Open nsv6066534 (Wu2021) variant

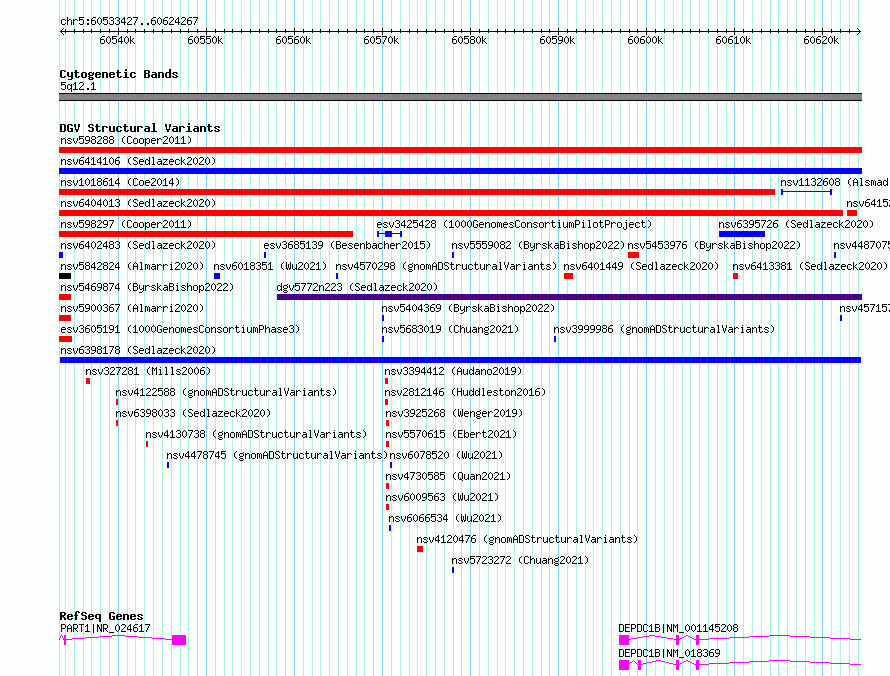pyautogui.click(x=446, y=518)
